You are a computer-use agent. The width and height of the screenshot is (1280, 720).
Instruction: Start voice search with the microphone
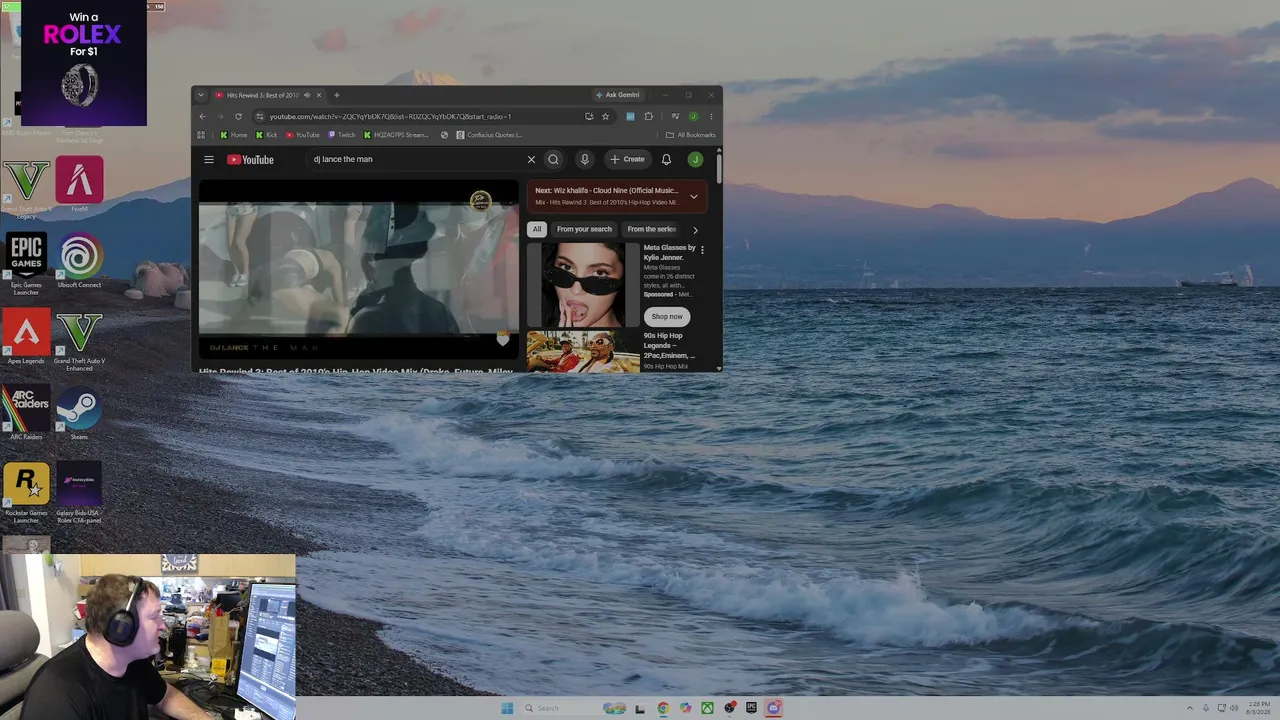point(585,159)
